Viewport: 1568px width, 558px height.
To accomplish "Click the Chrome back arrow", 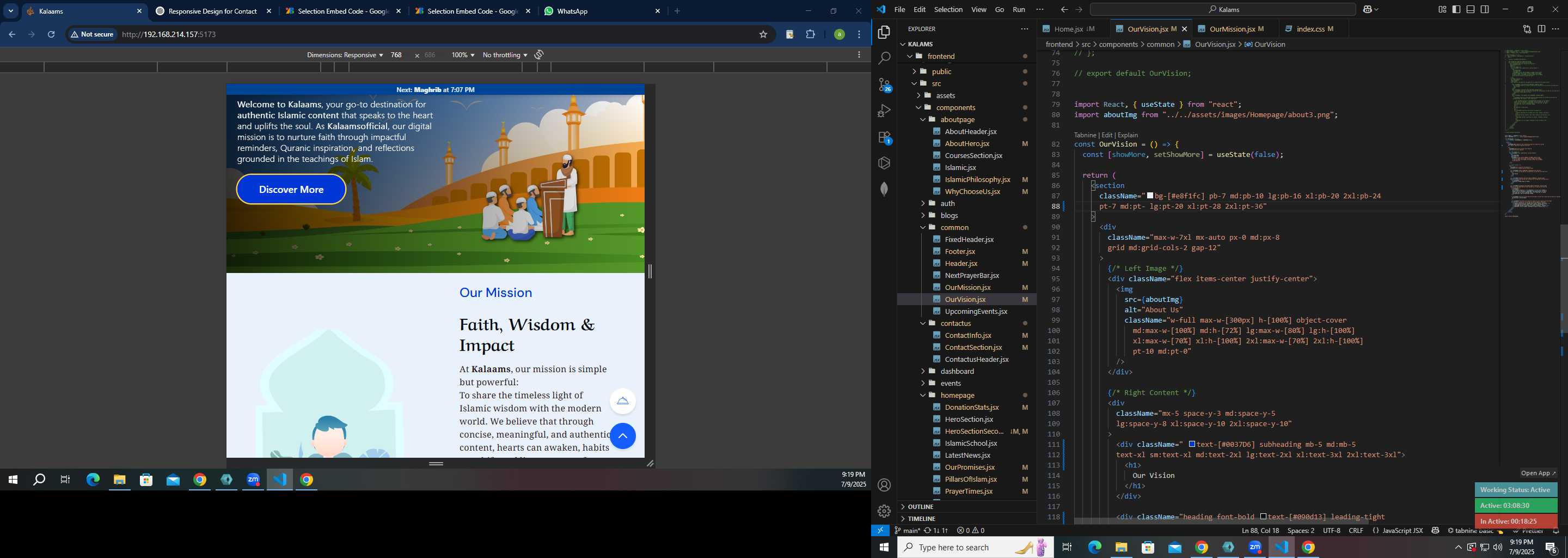I will [x=11, y=35].
